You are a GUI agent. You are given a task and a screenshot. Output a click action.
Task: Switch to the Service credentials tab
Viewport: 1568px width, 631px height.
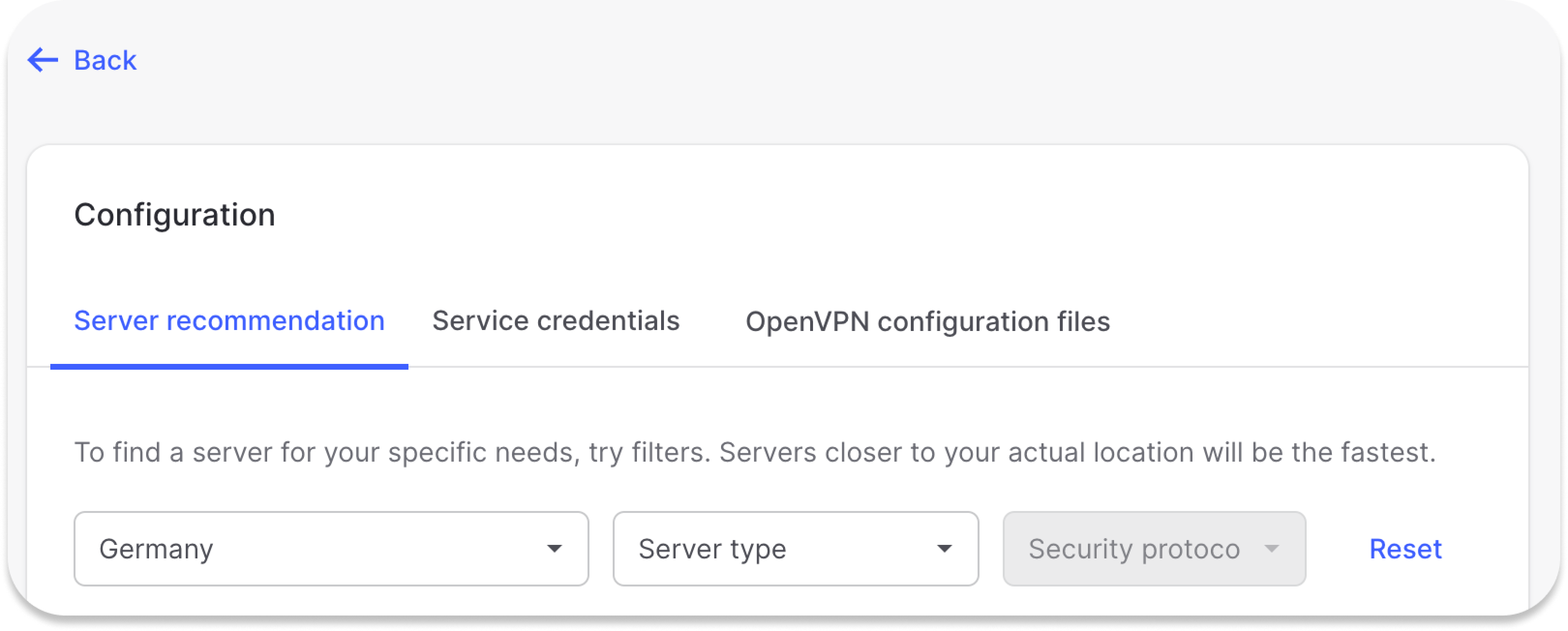[555, 321]
